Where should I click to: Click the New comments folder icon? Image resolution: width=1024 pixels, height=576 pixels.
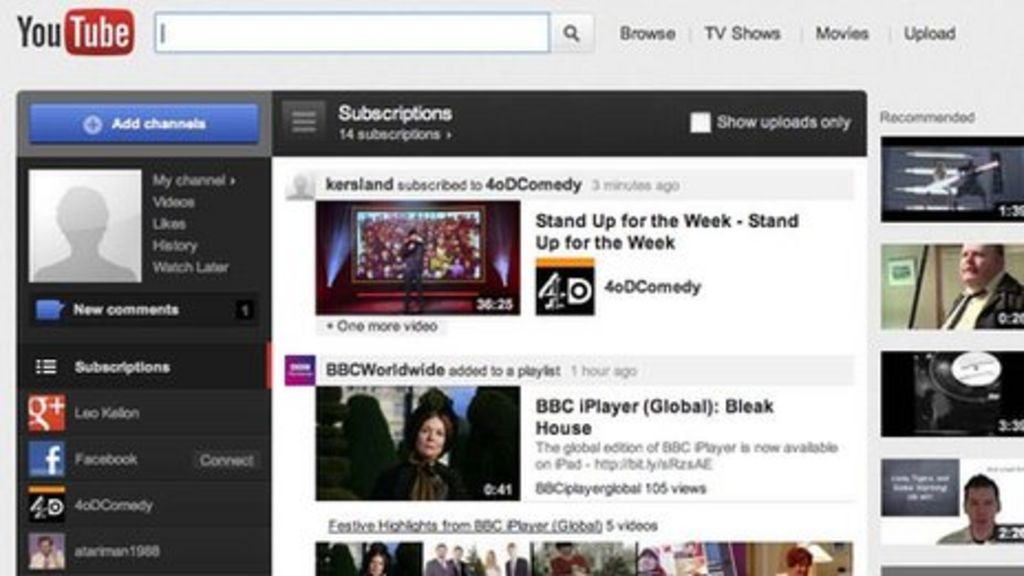click(x=49, y=310)
